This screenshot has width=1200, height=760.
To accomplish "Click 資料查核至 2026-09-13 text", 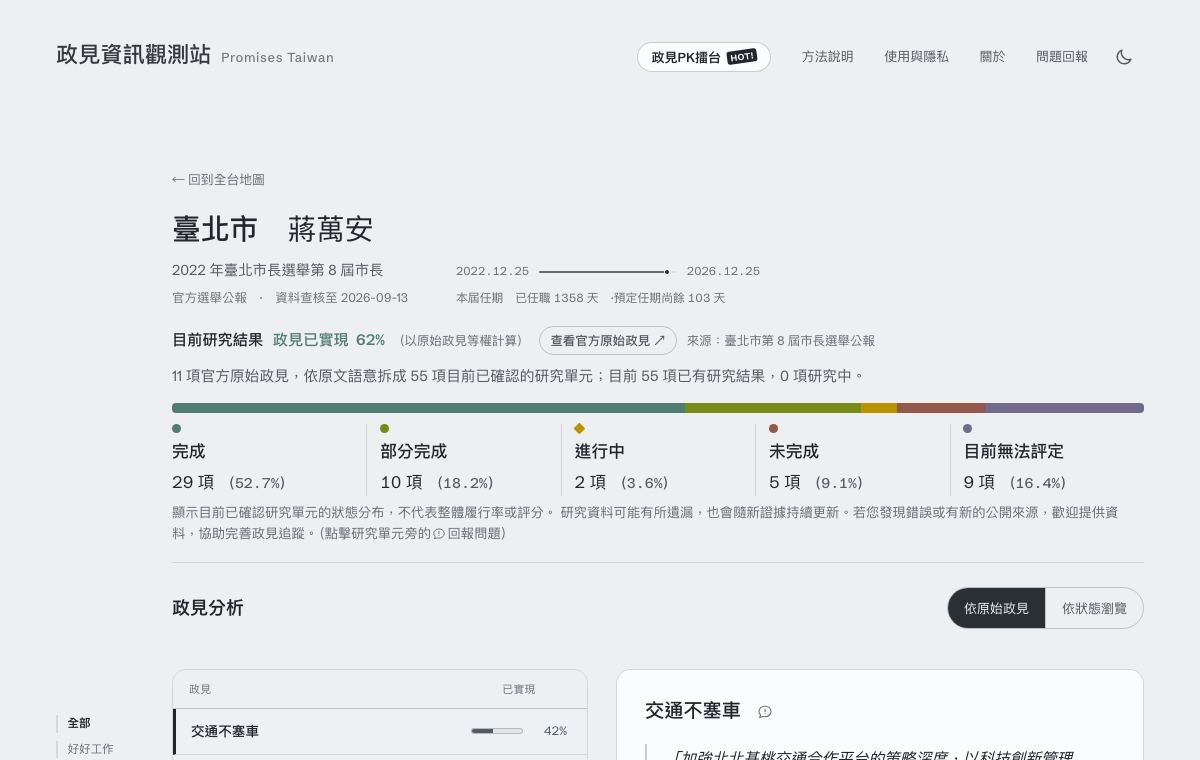I will pos(341,298).
